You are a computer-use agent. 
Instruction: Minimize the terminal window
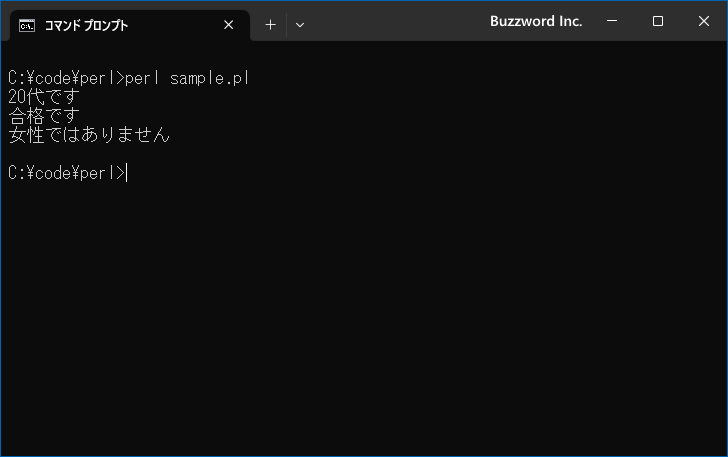(x=613, y=21)
